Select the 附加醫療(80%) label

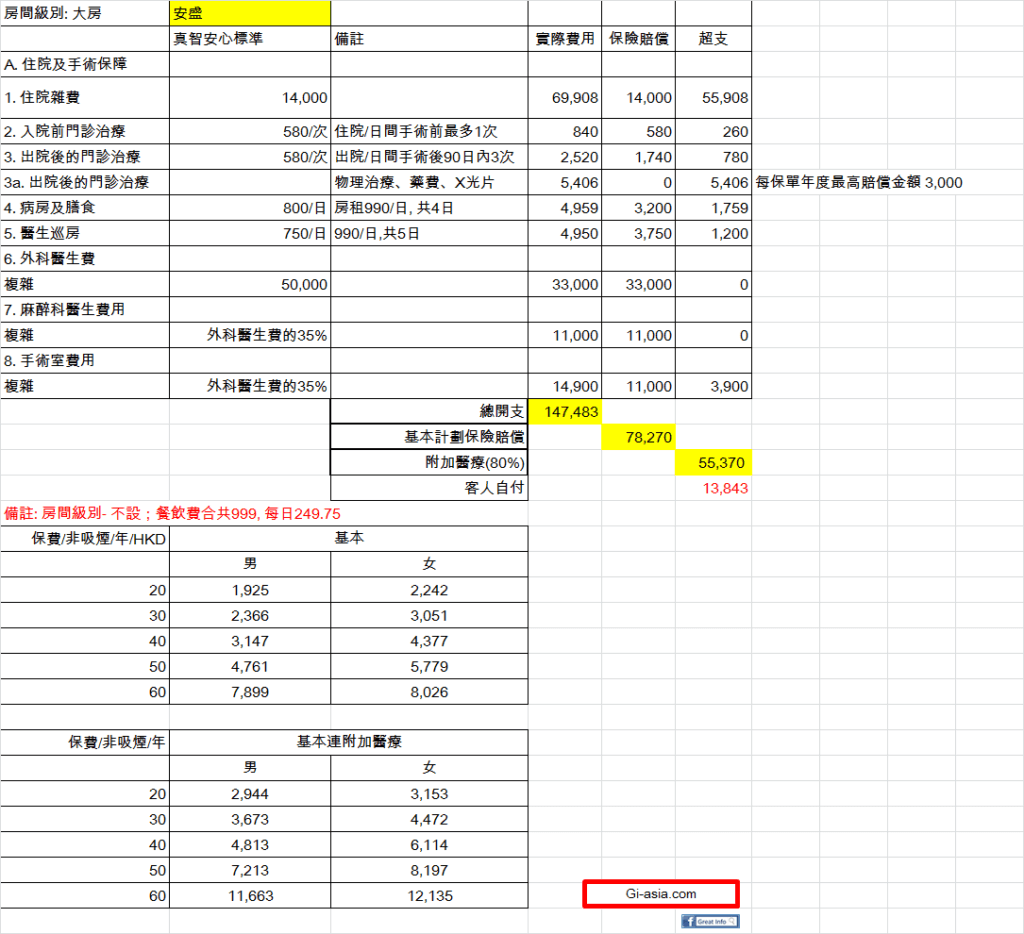tap(429, 462)
